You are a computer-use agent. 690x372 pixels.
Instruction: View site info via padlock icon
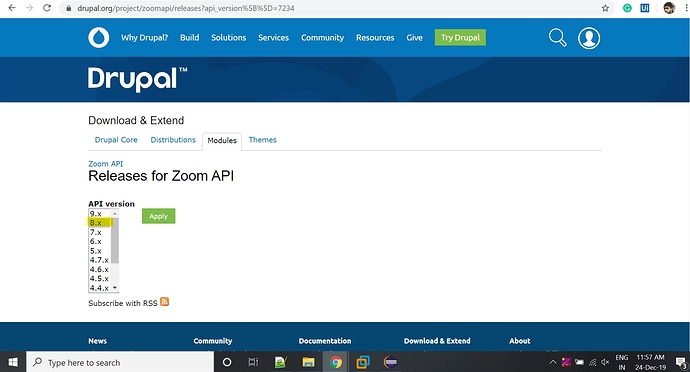[69, 8]
